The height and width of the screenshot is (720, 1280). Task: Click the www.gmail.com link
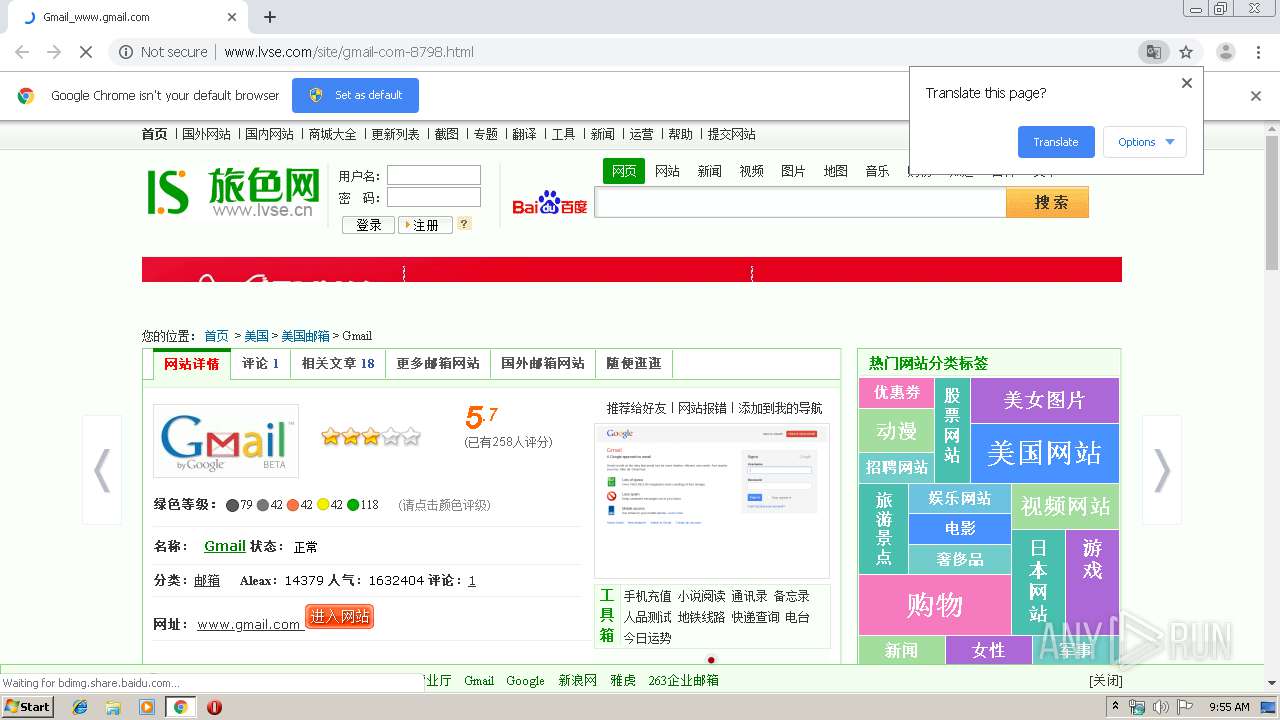click(248, 624)
